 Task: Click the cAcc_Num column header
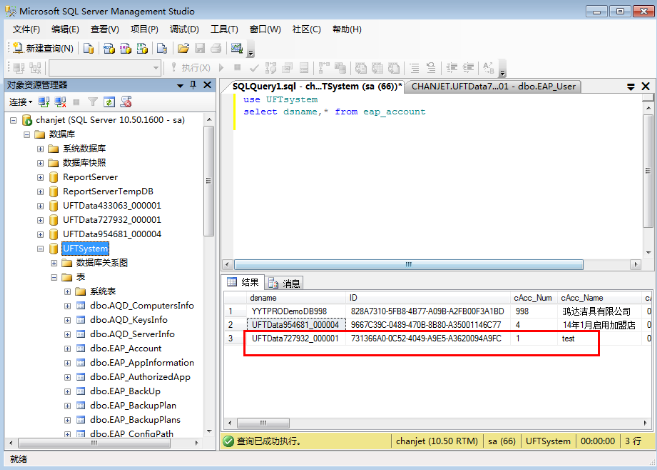click(533, 298)
